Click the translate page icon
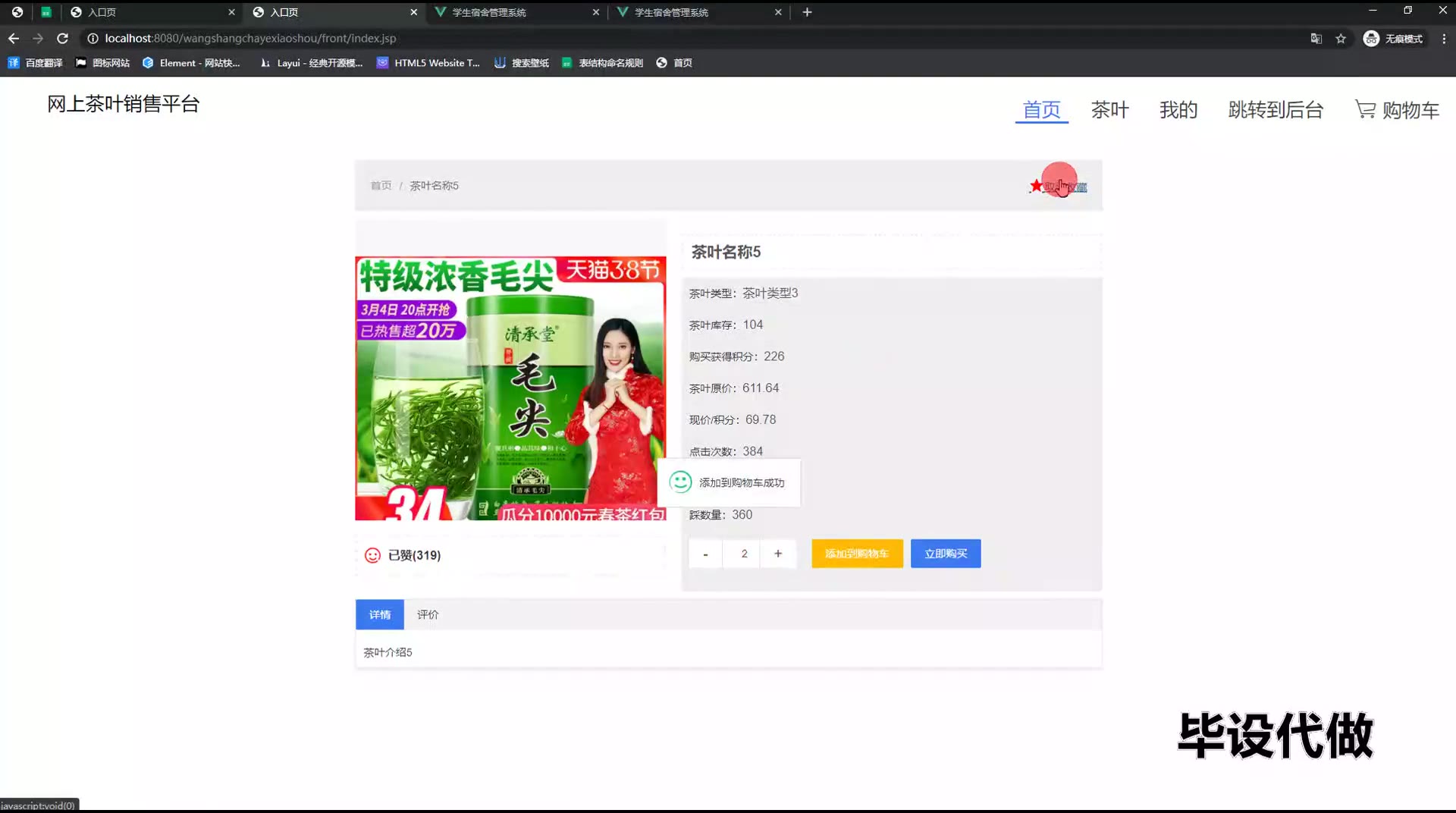 tap(1316, 39)
